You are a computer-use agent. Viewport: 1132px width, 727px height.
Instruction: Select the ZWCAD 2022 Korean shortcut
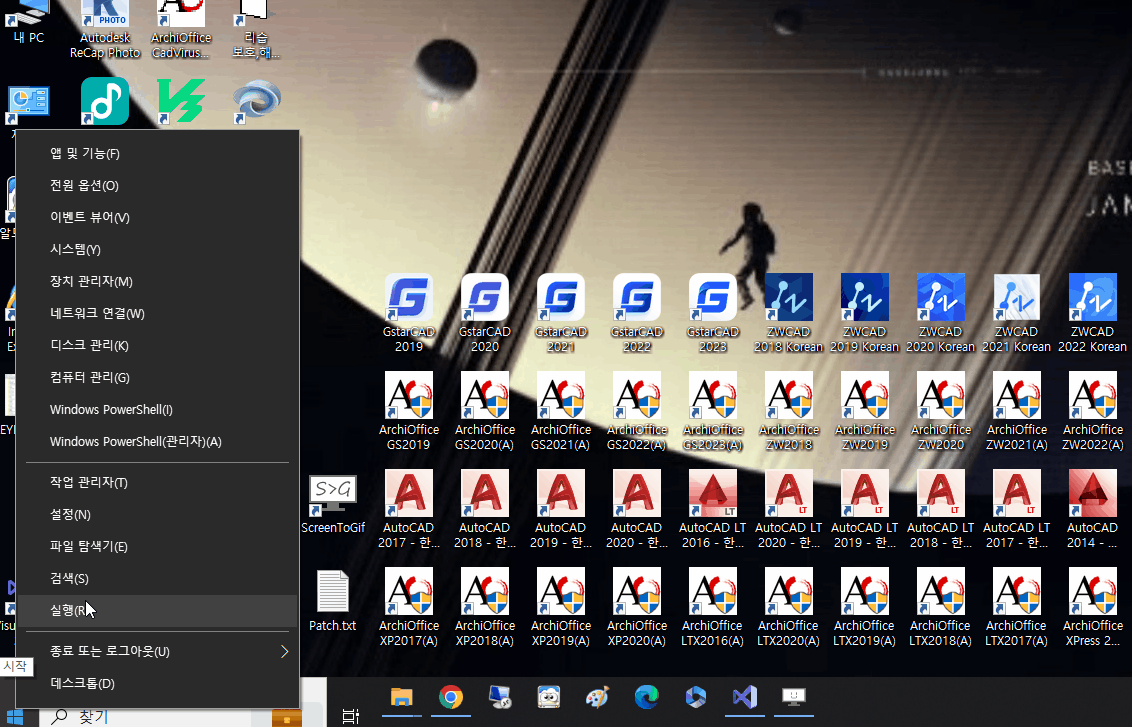coord(1092,312)
